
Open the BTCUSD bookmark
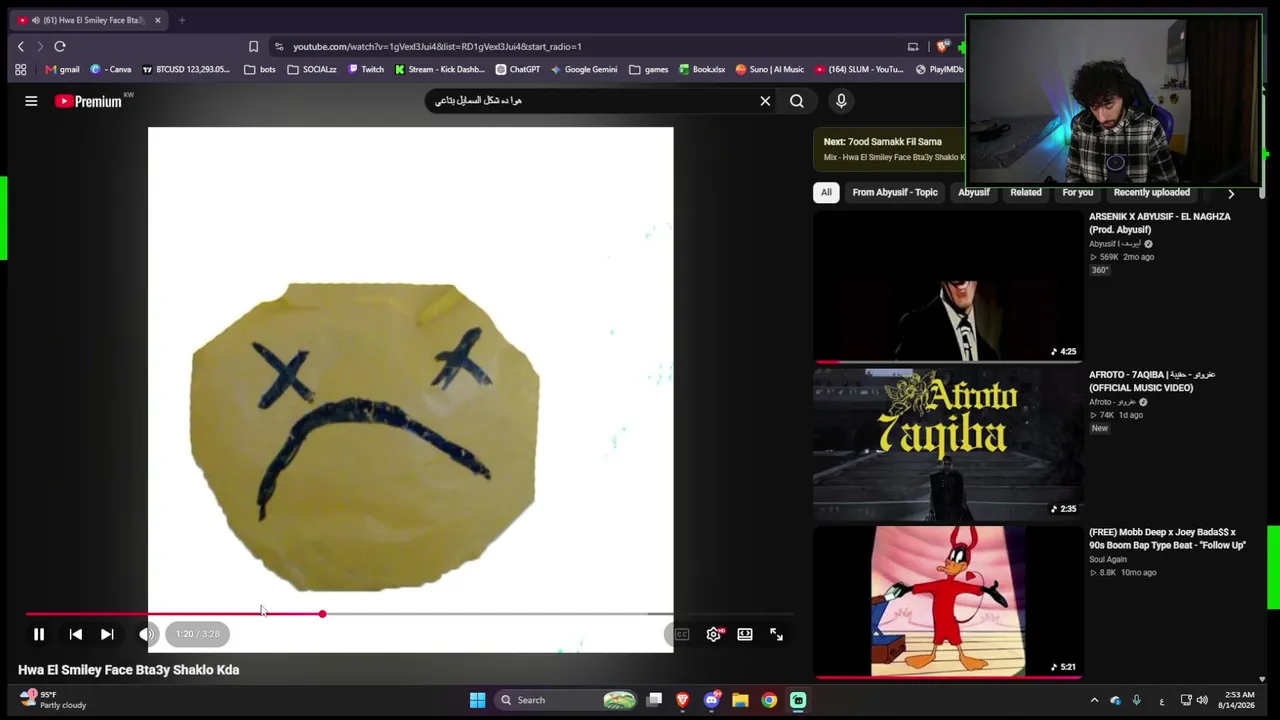click(186, 69)
